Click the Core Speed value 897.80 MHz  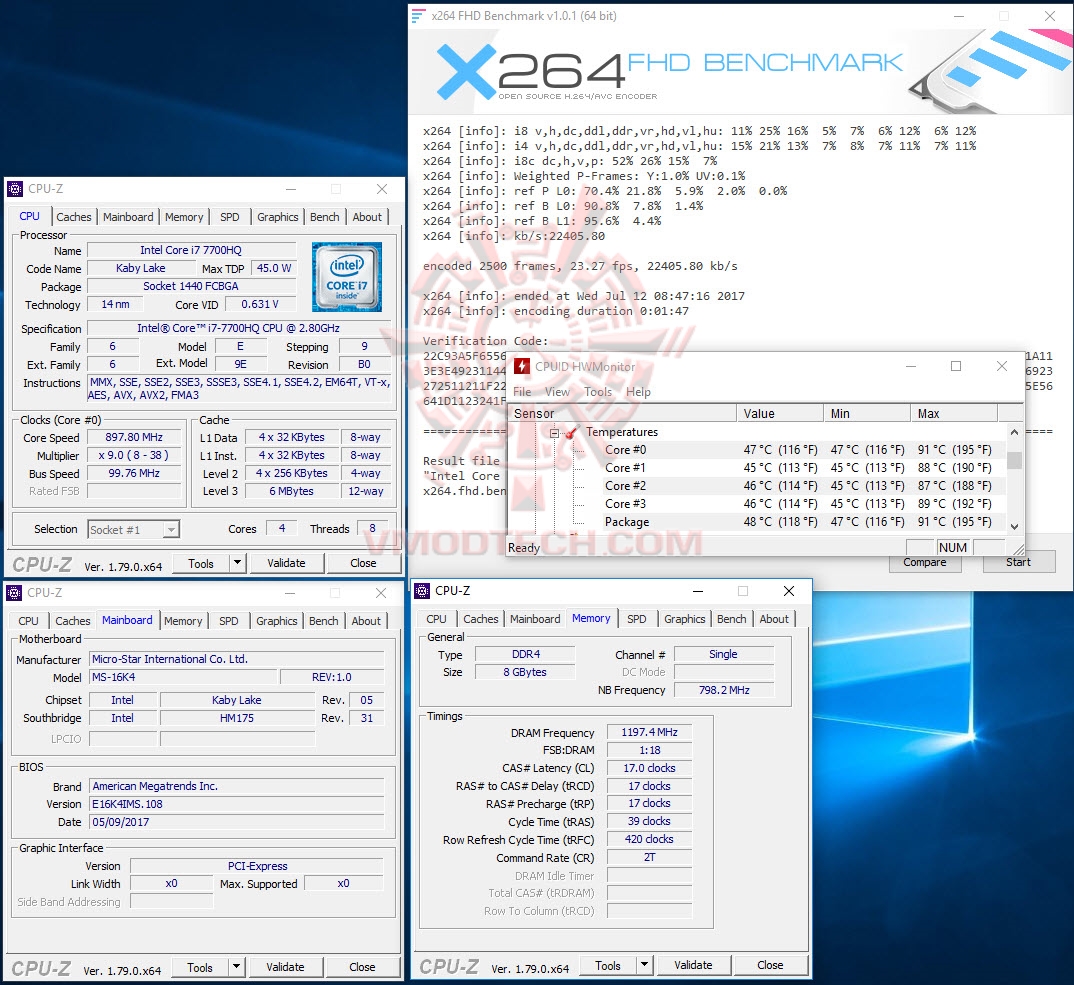tap(134, 438)
